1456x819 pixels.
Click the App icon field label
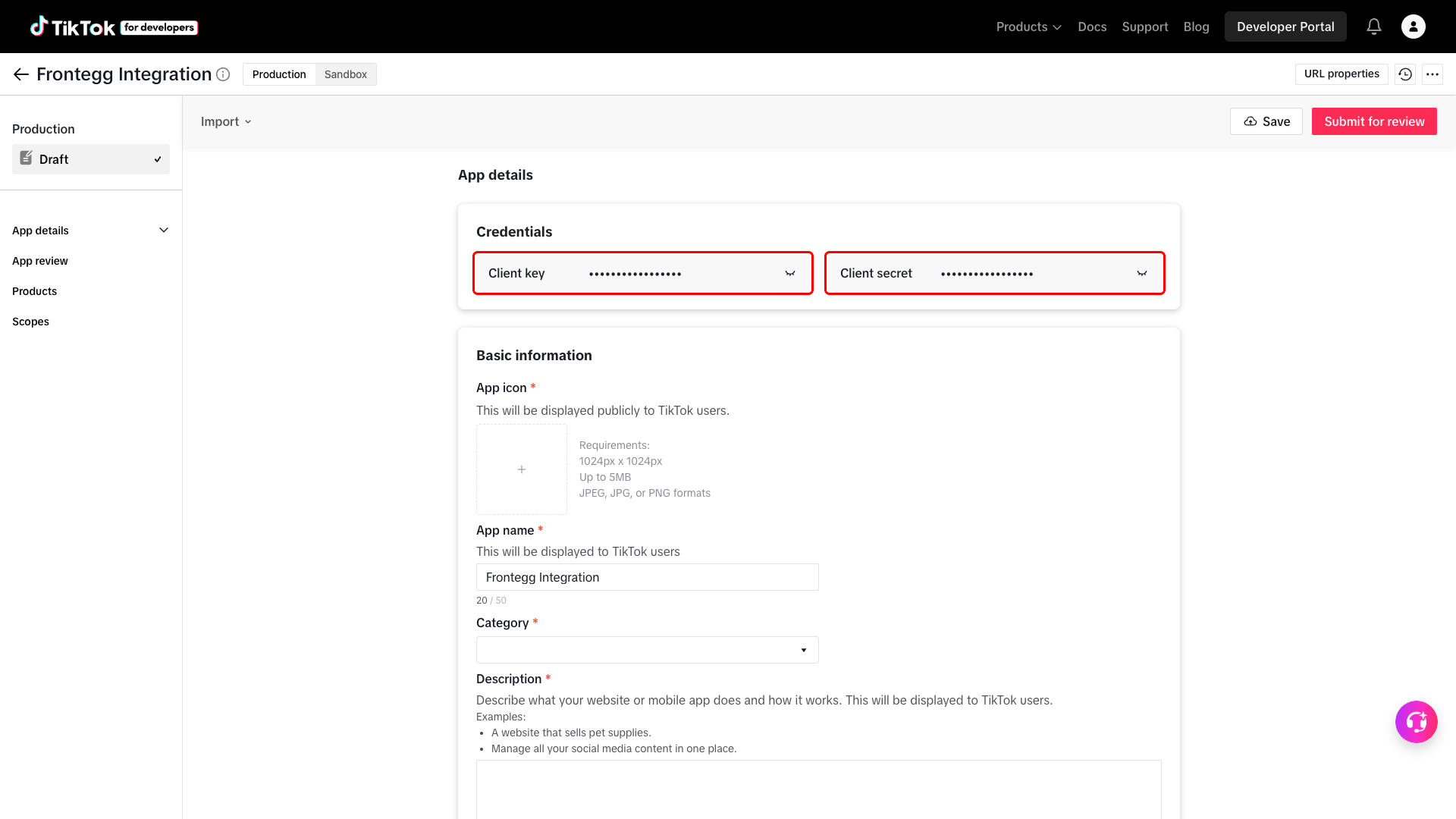[501, 388]
